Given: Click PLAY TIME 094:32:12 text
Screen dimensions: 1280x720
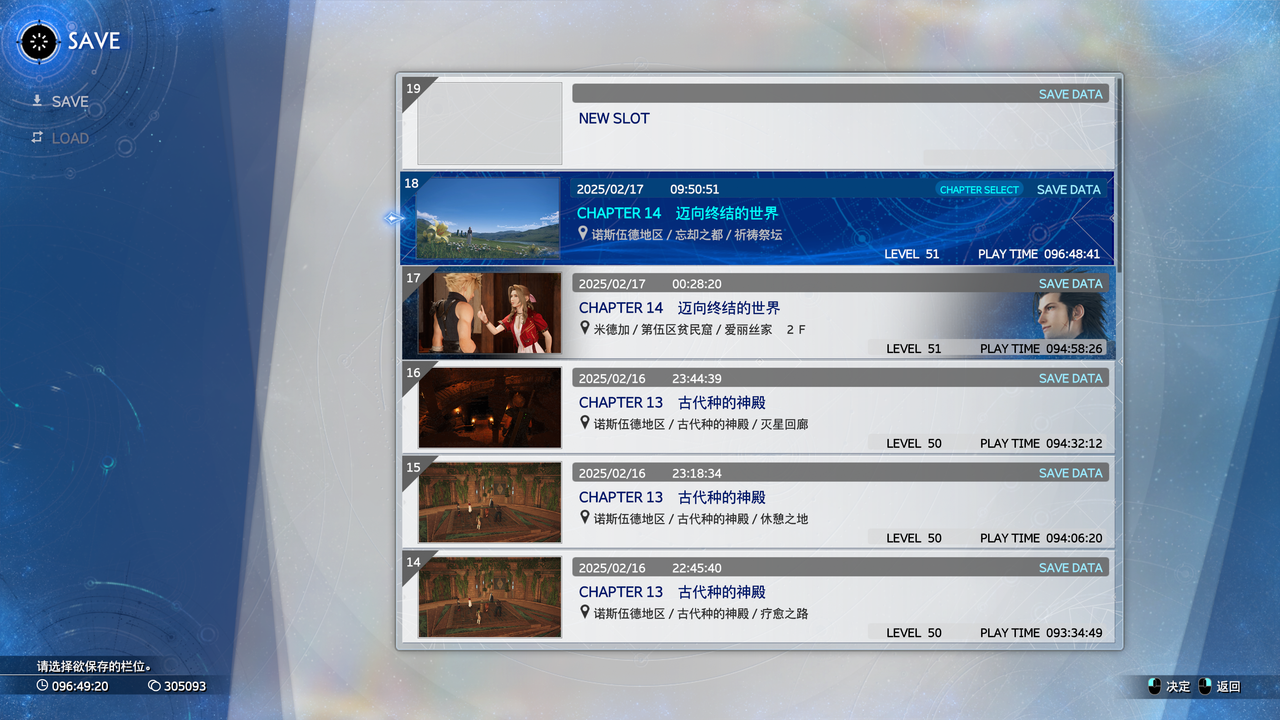Looking at the screenshot, I should (x=1041, y=443).
